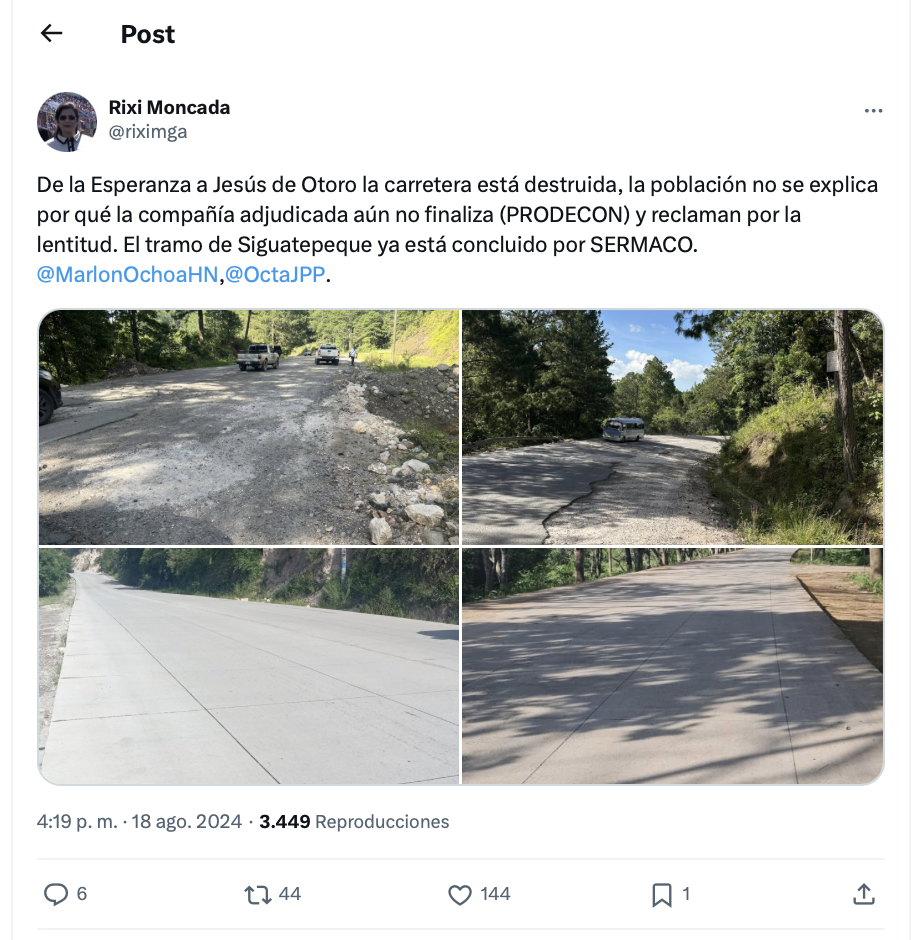The width and height of the screenshot is (922, 940).
Task: Repost using the retweet arrows icon
Action: (x=257, y=894)
